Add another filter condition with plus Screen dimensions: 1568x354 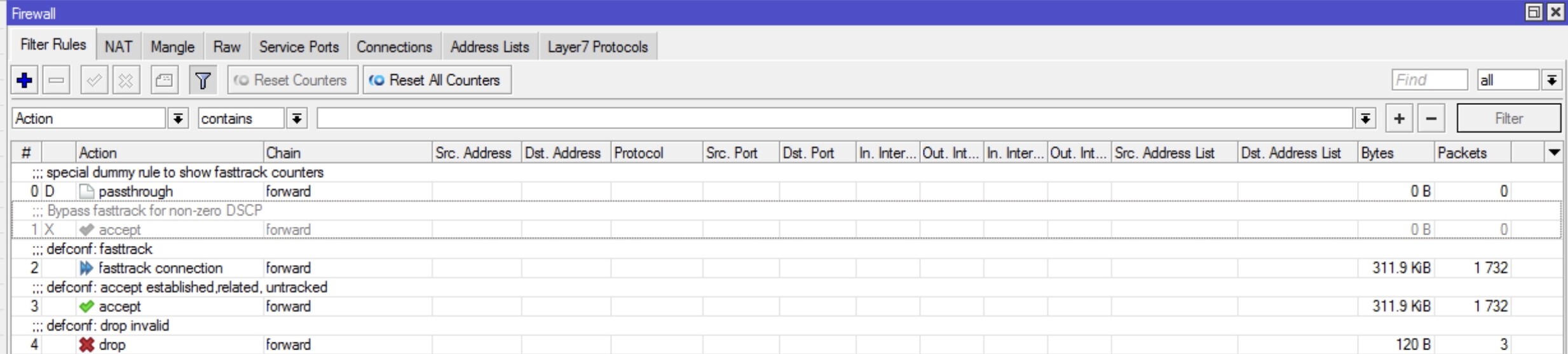pos(1399,118)
